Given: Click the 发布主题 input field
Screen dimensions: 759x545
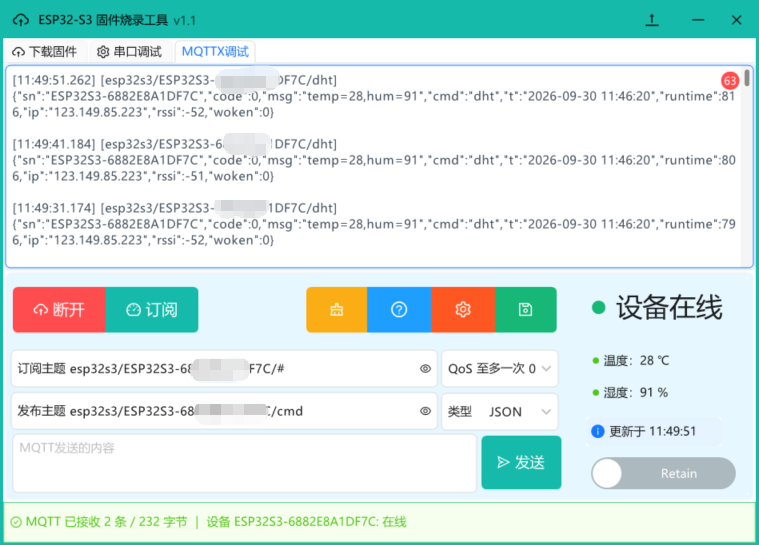Looking at the screenshot, I should point(224,411).
